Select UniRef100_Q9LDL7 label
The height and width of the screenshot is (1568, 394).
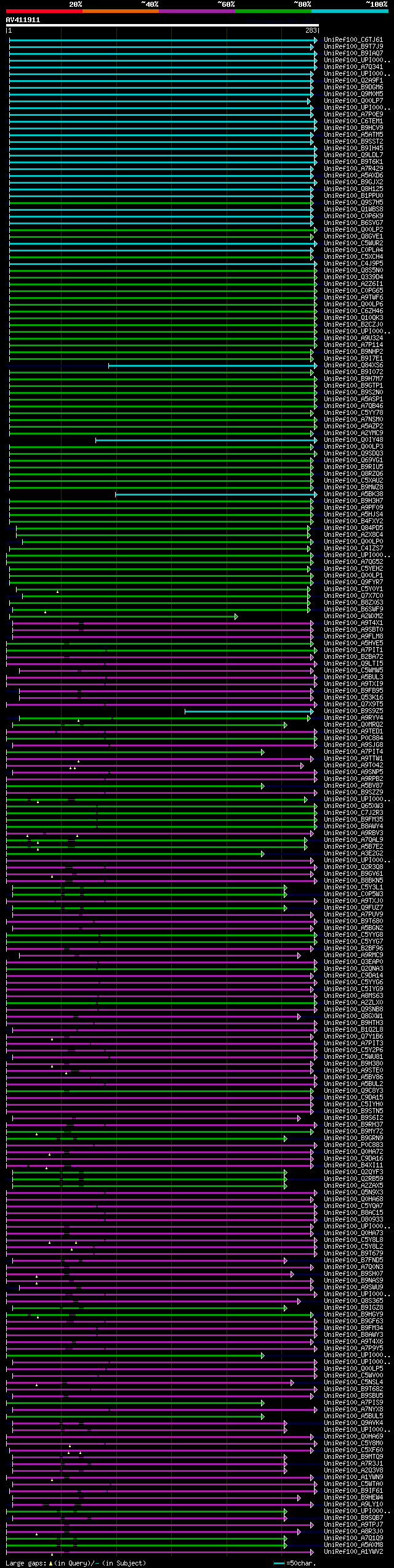353,155
